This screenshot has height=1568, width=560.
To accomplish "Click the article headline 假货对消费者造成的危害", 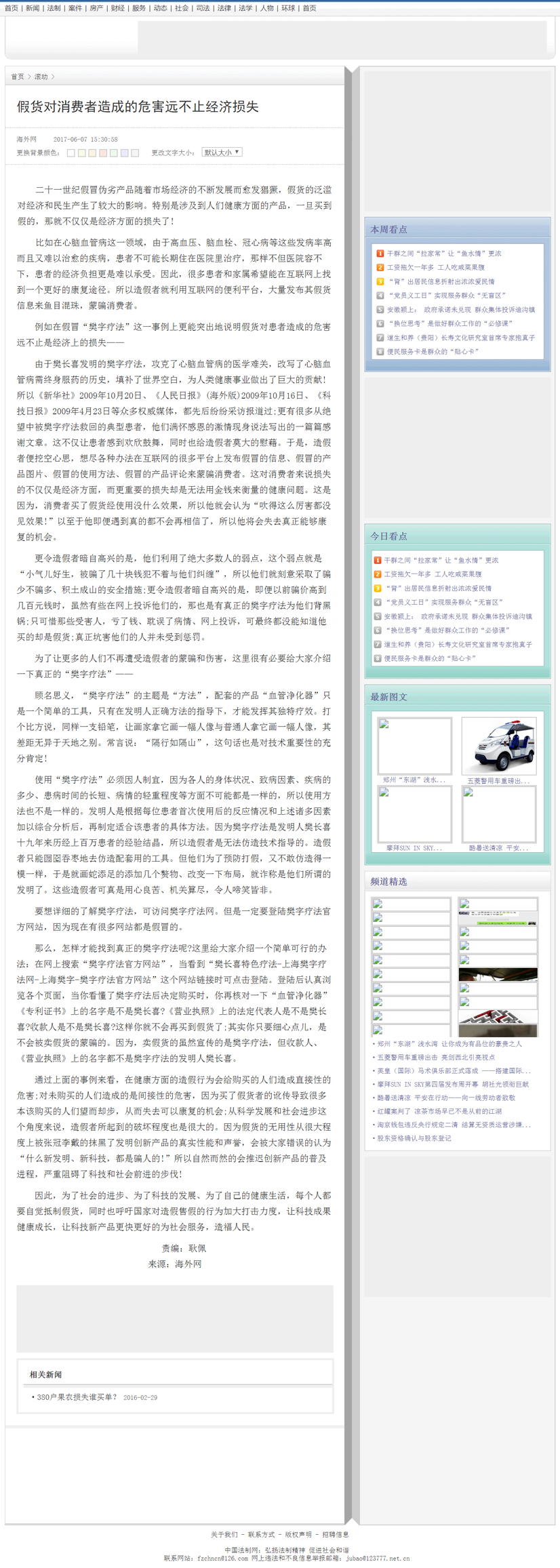I will point(138,106).
